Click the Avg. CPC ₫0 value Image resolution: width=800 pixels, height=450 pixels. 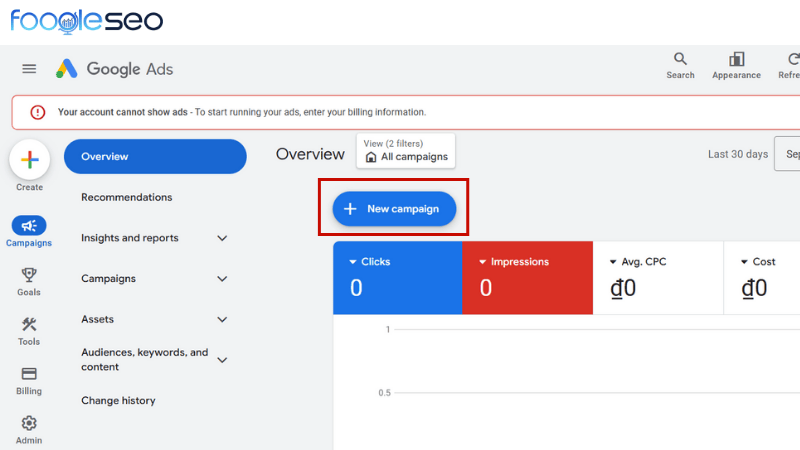pos(623,288)
